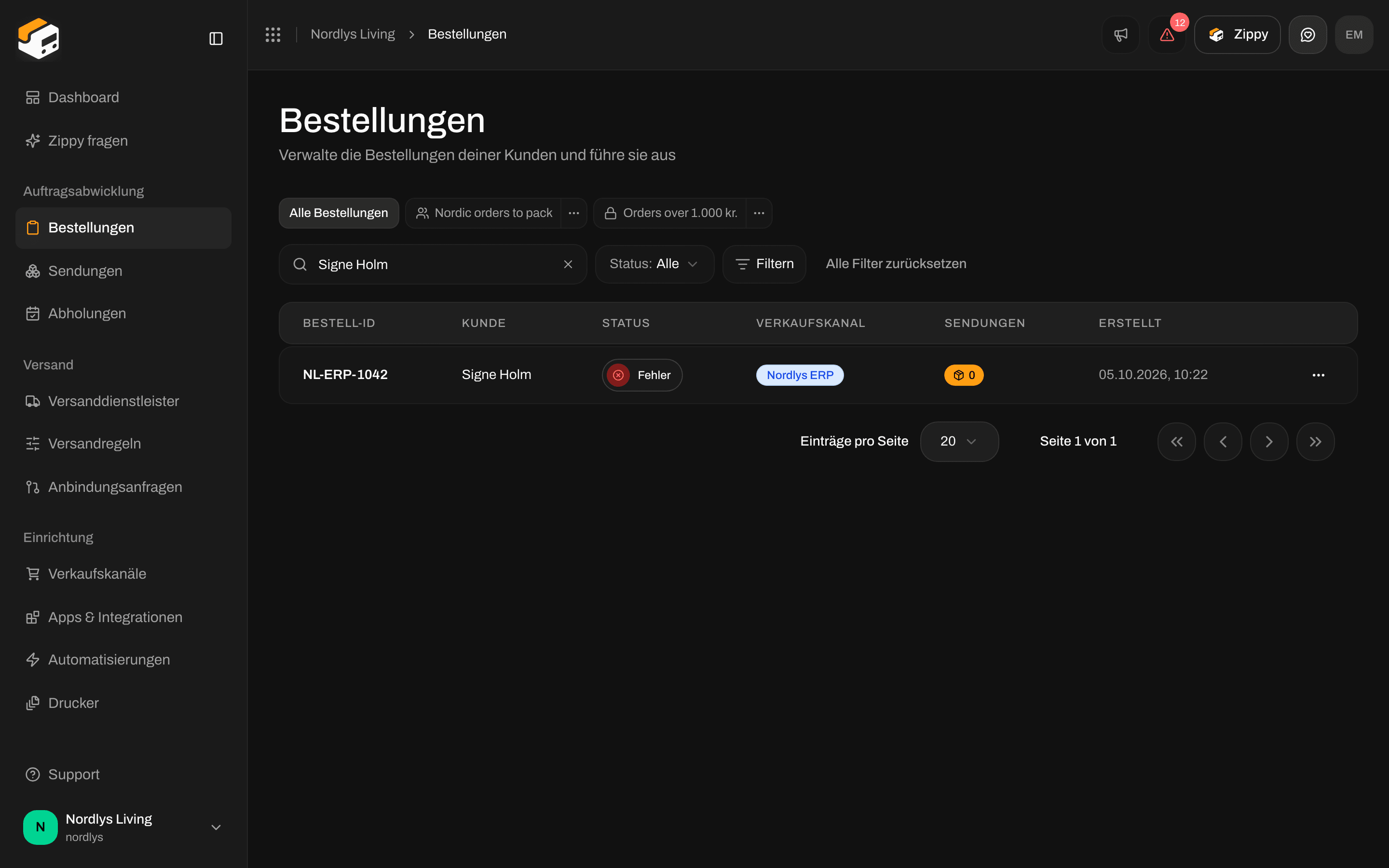Open Verkaufskanäle in sidebar
Screen dimensions: 1389x868
(123, 574)
